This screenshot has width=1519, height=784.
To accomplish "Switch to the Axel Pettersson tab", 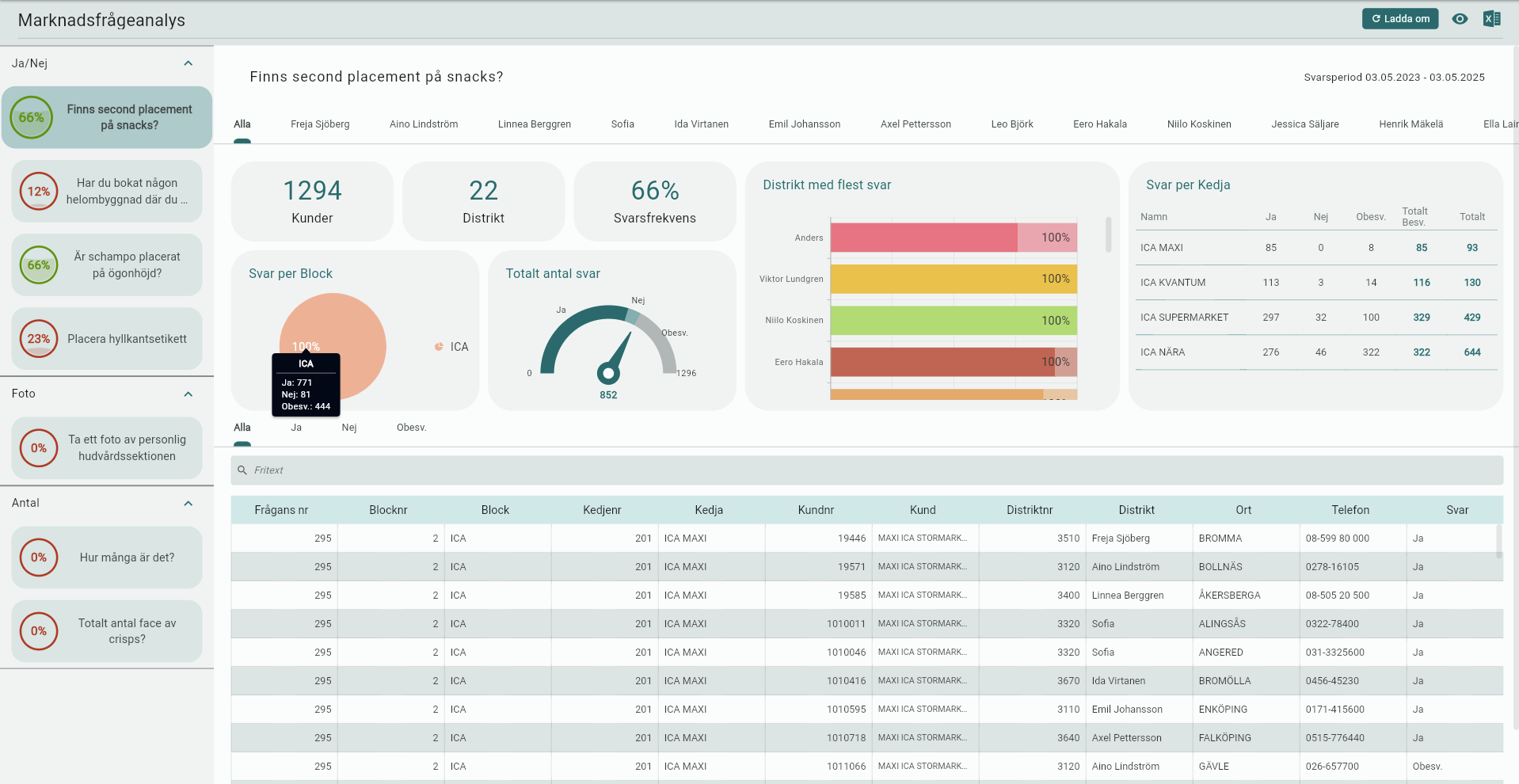I will click(x=916, y=124).
